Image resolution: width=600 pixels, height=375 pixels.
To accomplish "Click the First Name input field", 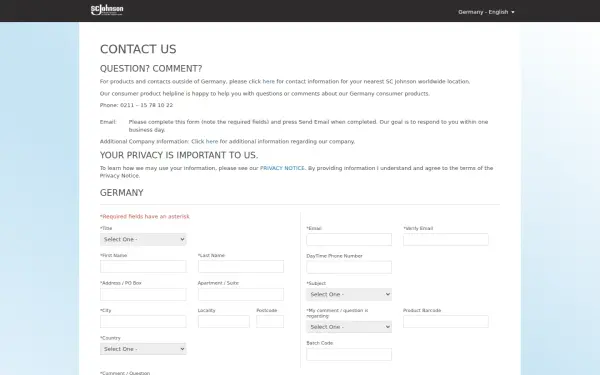I will pos(143,266).
